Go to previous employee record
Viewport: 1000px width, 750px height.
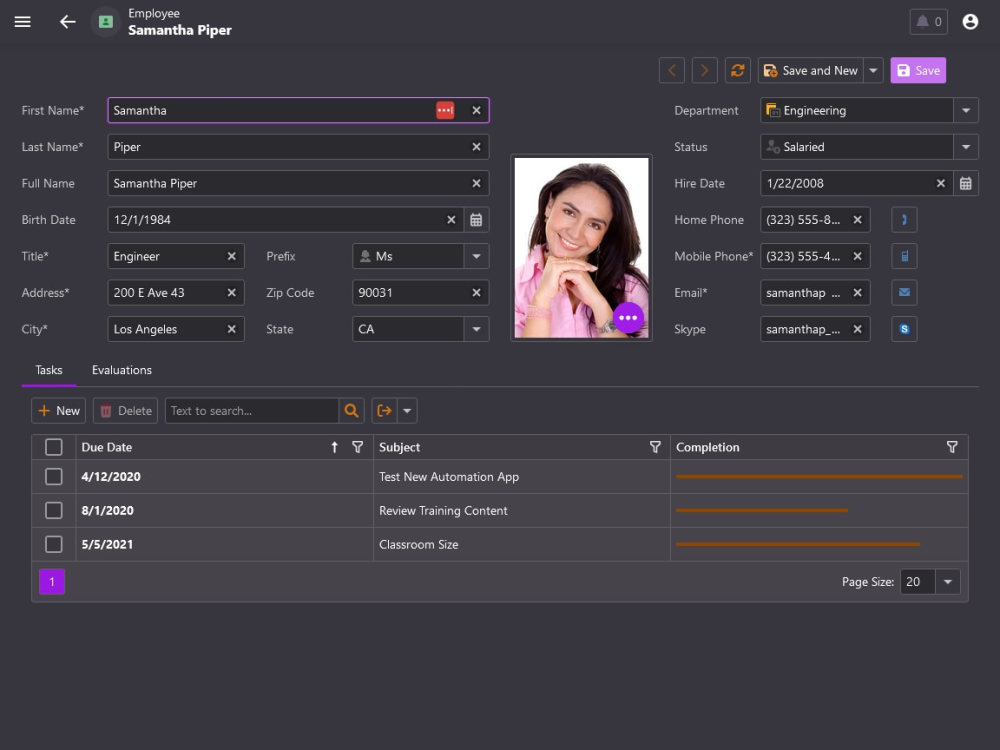pyautogui.click(x=672, y=70)
